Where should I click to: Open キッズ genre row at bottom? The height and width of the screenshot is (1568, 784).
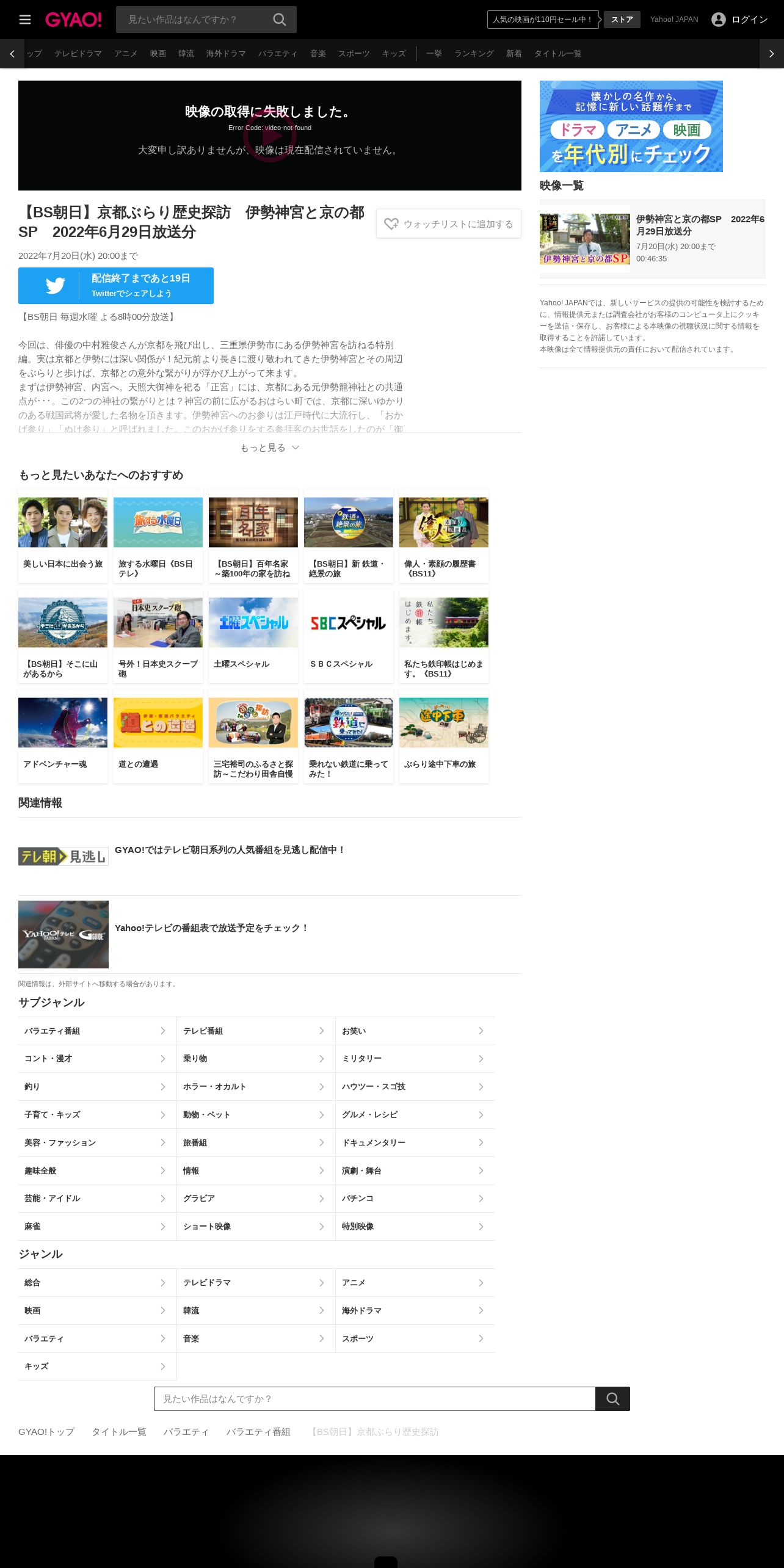point(98,1366)
